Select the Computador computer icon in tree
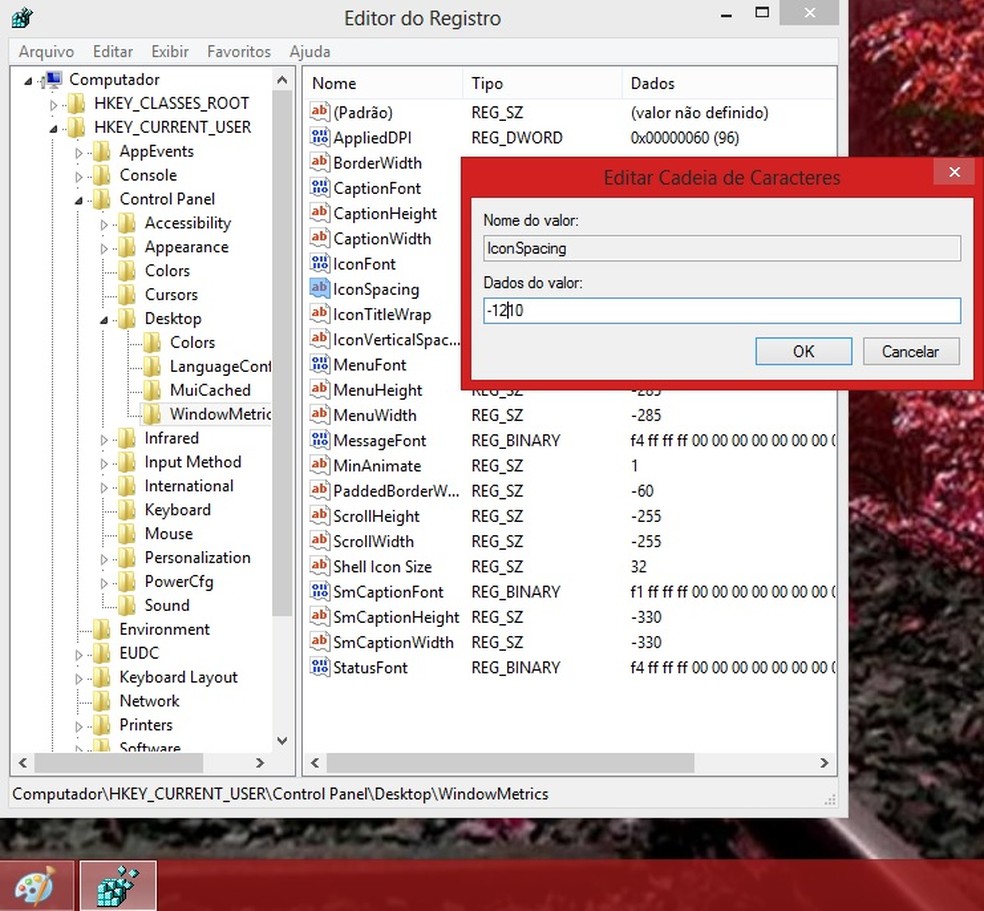Viewport: 984px width, 911px height. pyautogui.click(x=53, y=80)
